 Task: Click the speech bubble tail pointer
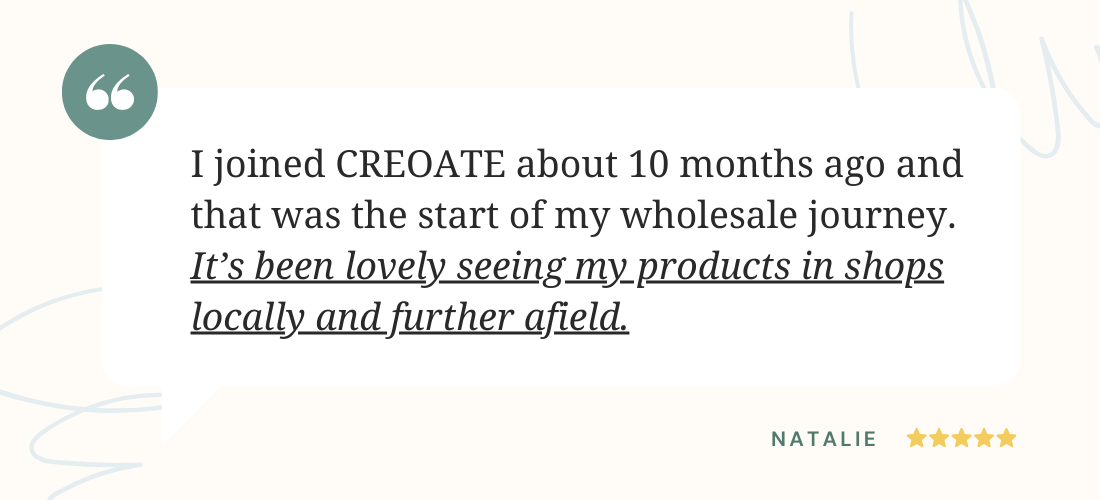pyautogui.click(x=184, y=412)
